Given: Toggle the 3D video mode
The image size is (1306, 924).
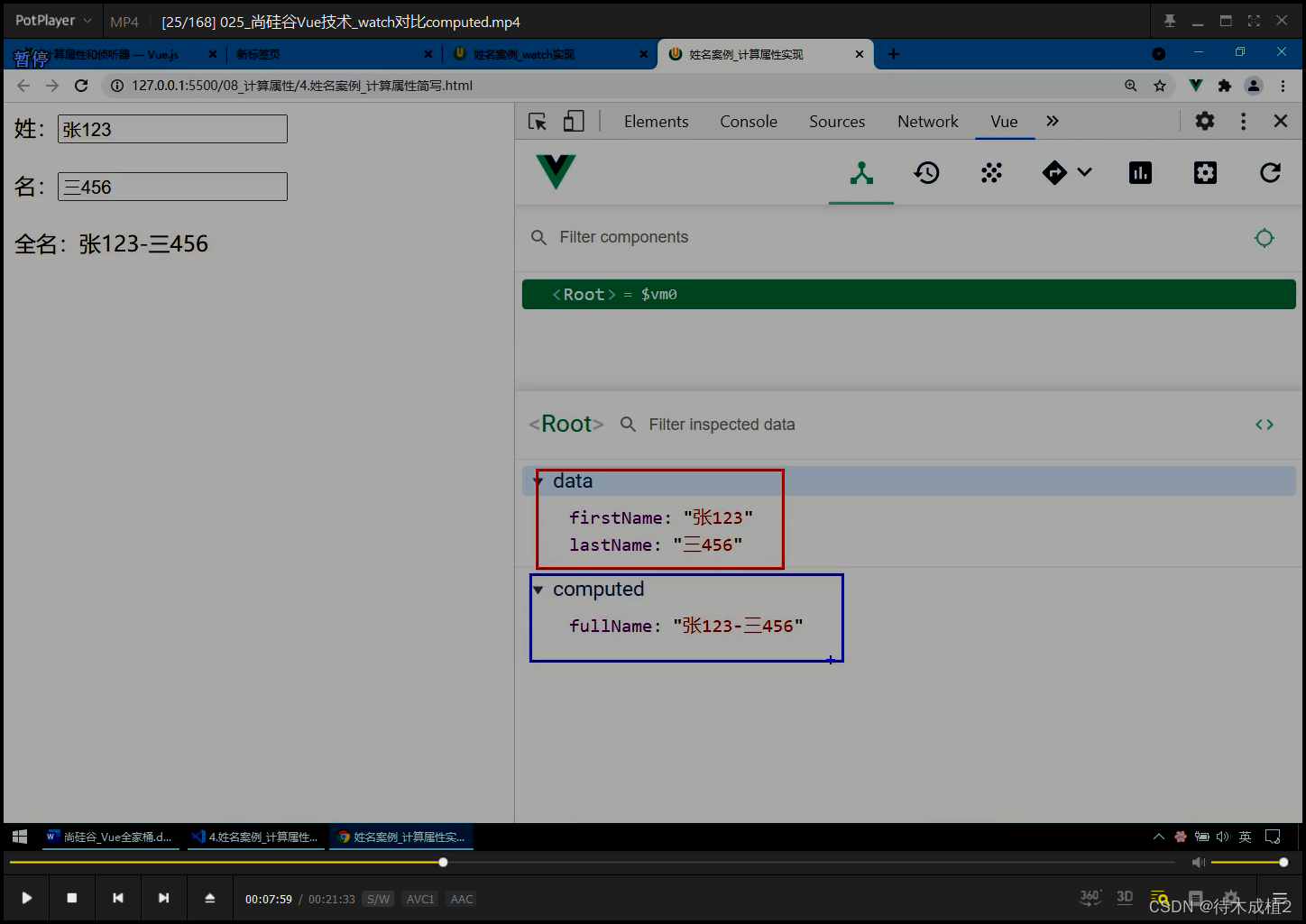Looking at the screenshot, I should [1125, 897].
